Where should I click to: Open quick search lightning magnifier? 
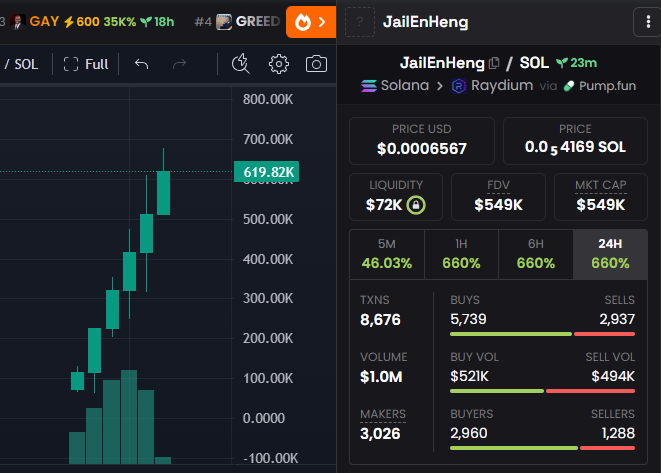[x=241, y=64]
